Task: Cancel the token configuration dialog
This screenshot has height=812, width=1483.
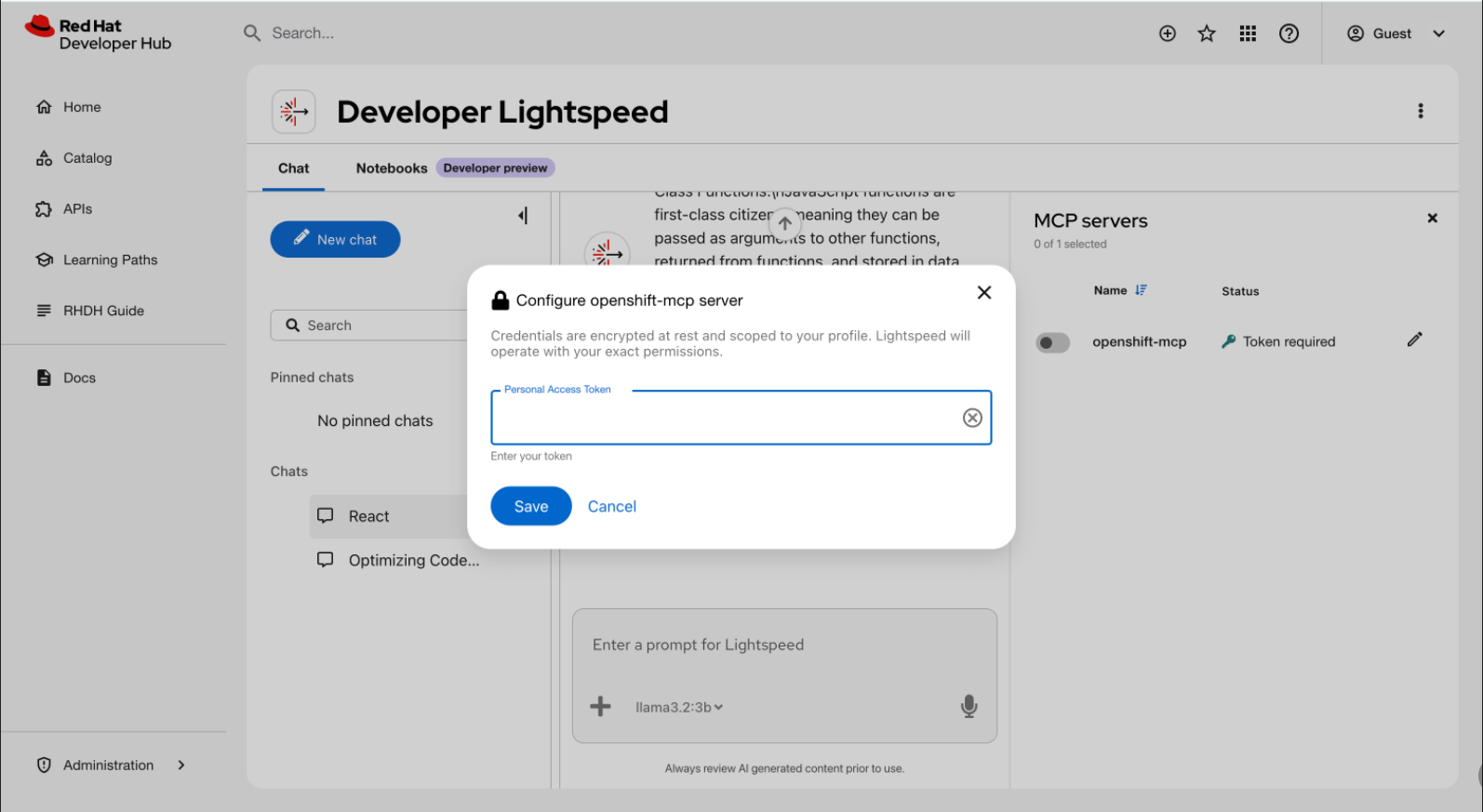Action: coord(612,506)
